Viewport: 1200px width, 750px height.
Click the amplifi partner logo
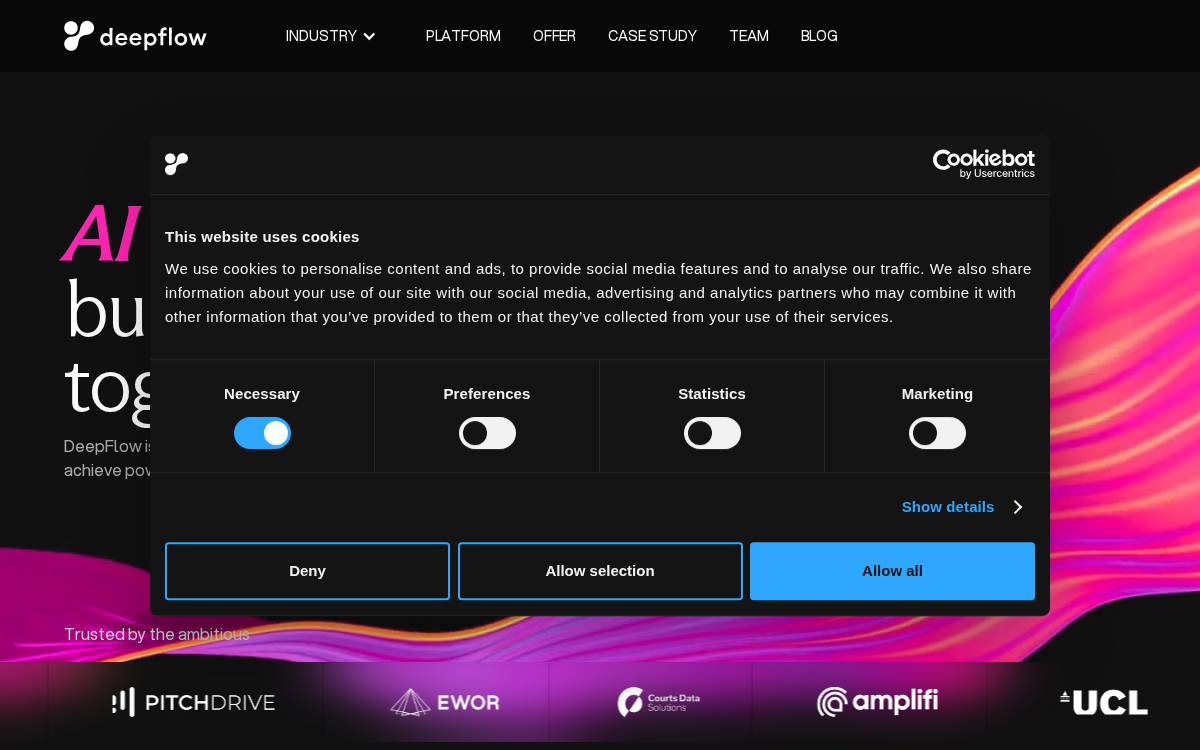tap(877, 702)
